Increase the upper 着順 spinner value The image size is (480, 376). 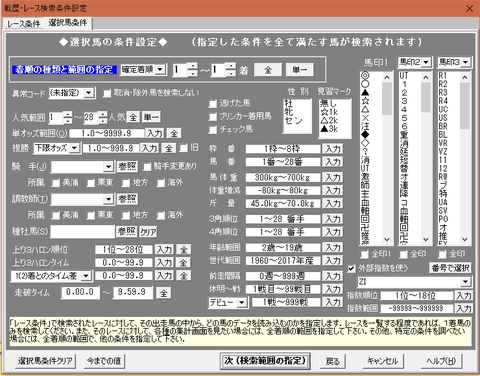[x=231, y=66]
